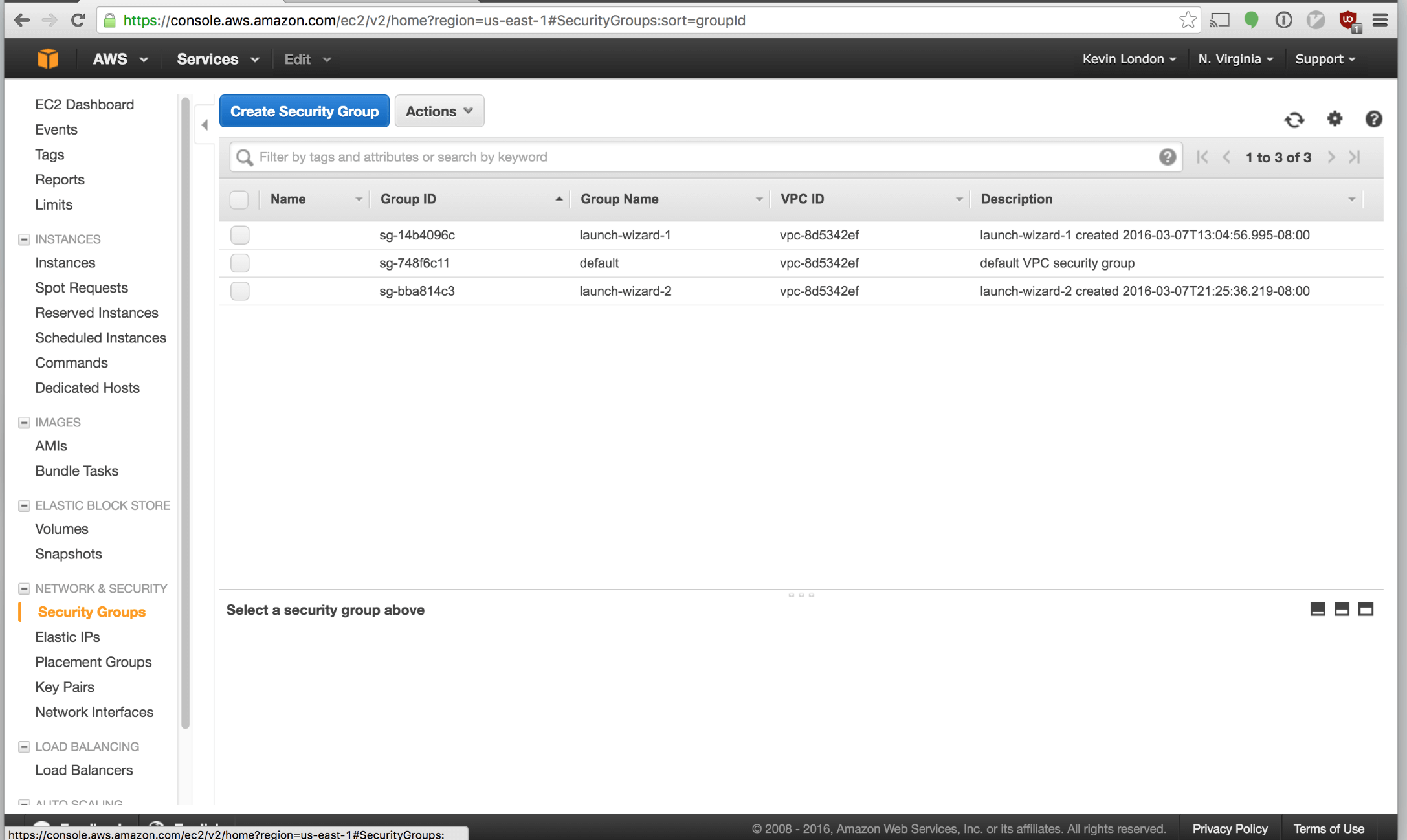Check the default security group row
1407x840 pixels.
pyautogui.click(x=239, y=263)
